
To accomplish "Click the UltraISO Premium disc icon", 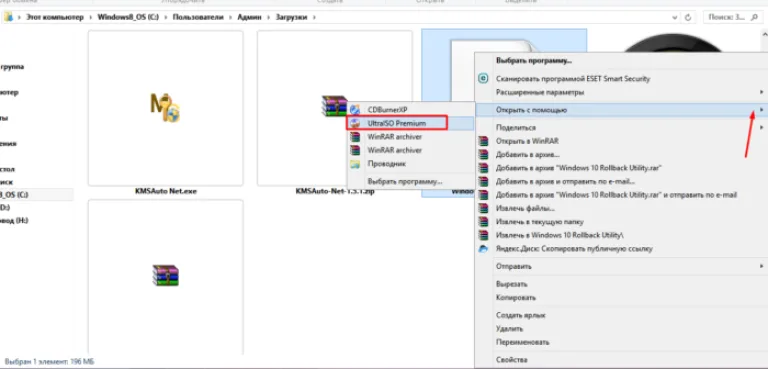I will click(x=356, y=123).
